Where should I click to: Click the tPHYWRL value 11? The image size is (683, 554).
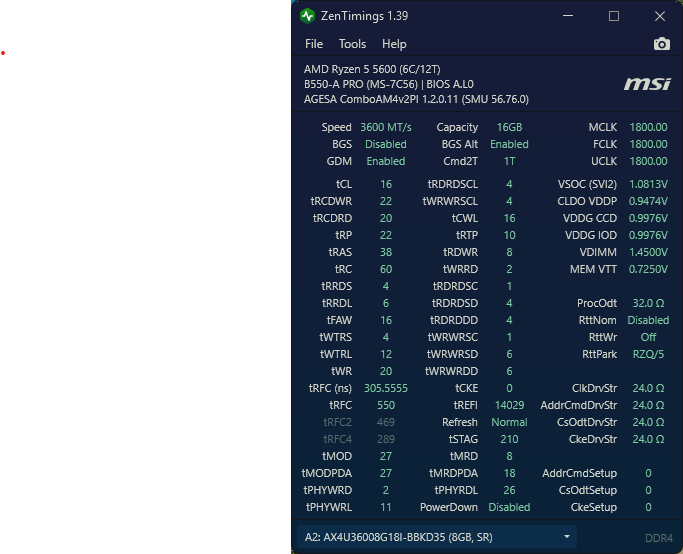385,507
